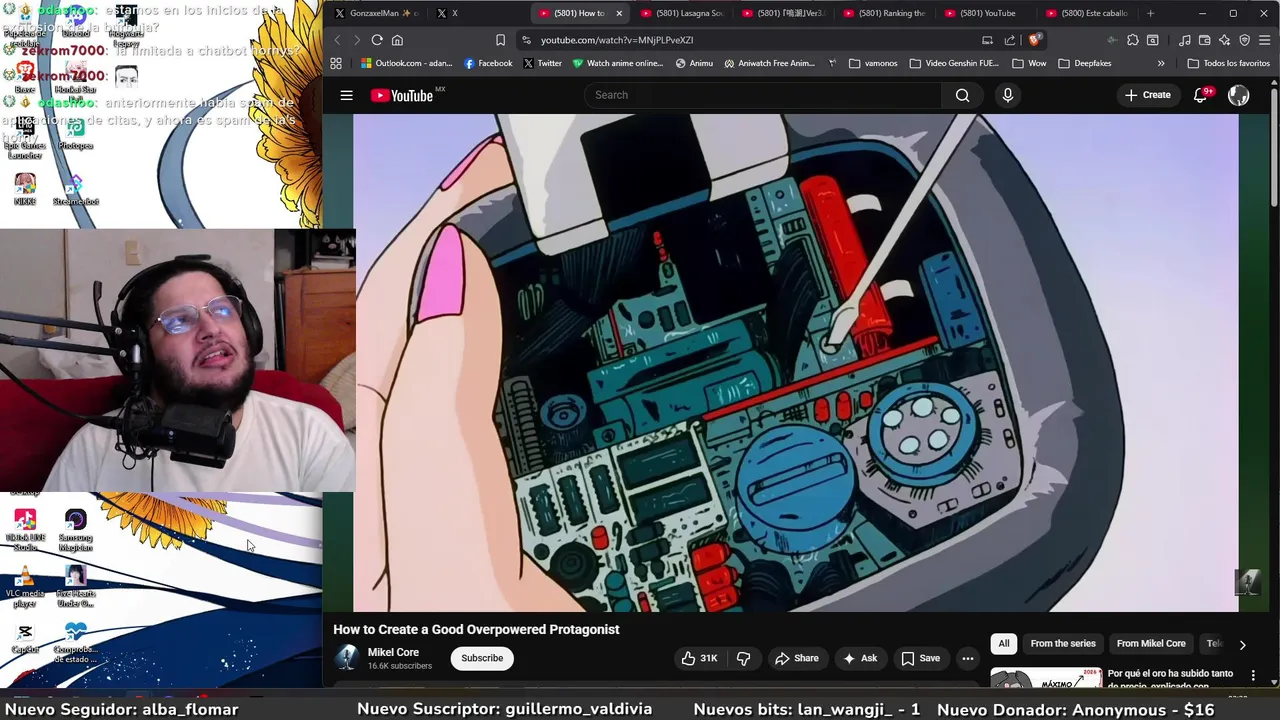Open CapCut desktop shortcut

25,638
